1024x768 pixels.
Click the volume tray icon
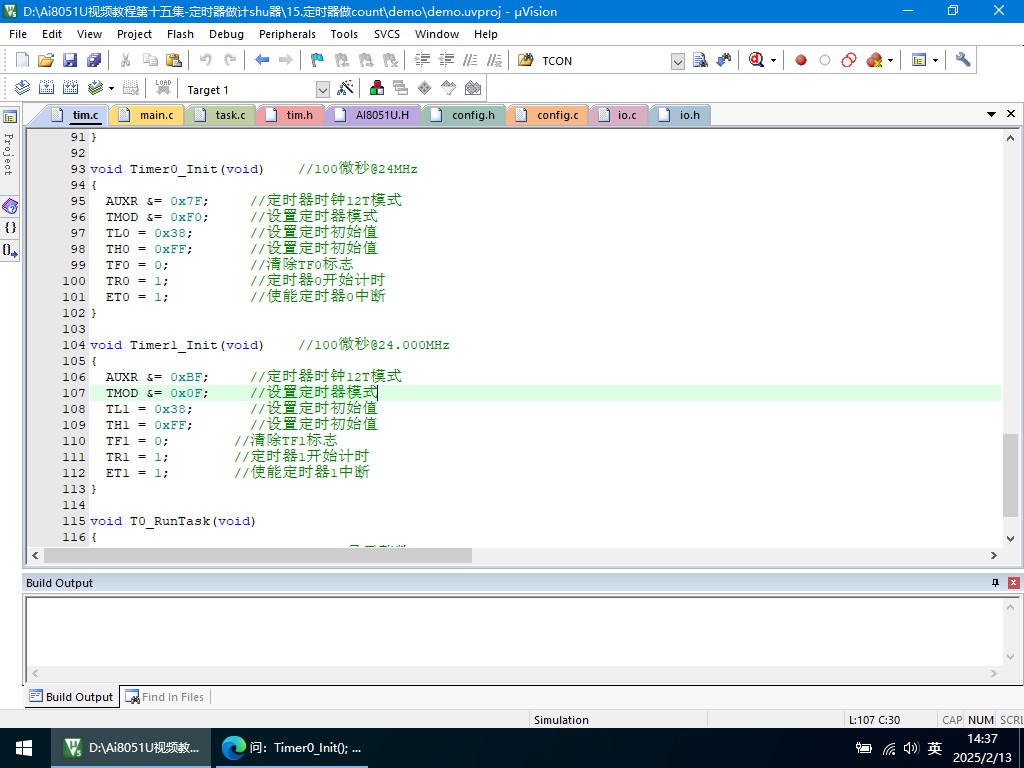912,748
